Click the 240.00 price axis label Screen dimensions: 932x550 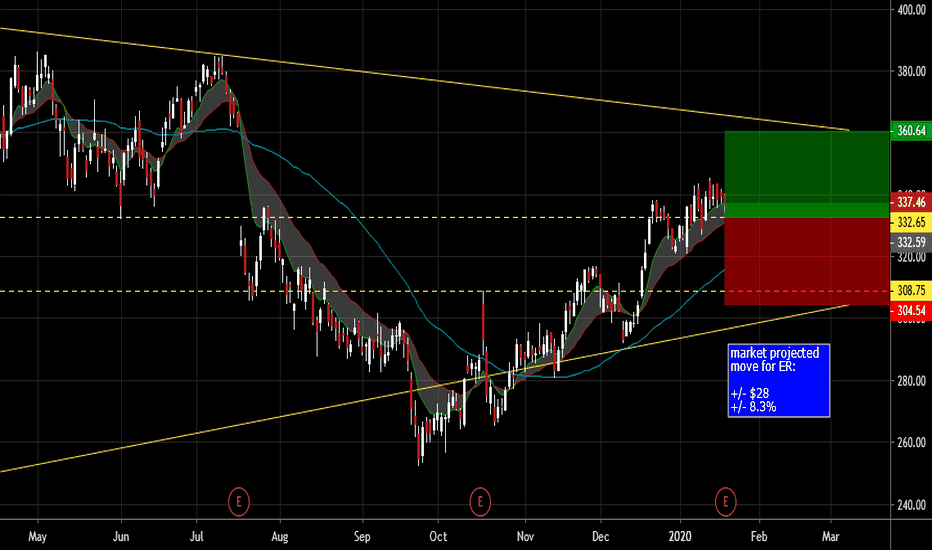pyautogui.click(x=911, y=505)
